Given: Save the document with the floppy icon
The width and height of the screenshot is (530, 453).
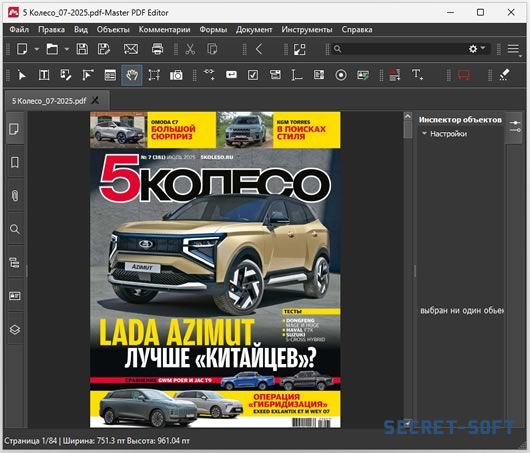Looking at the screenshot, I should click(x=82, y=49).
